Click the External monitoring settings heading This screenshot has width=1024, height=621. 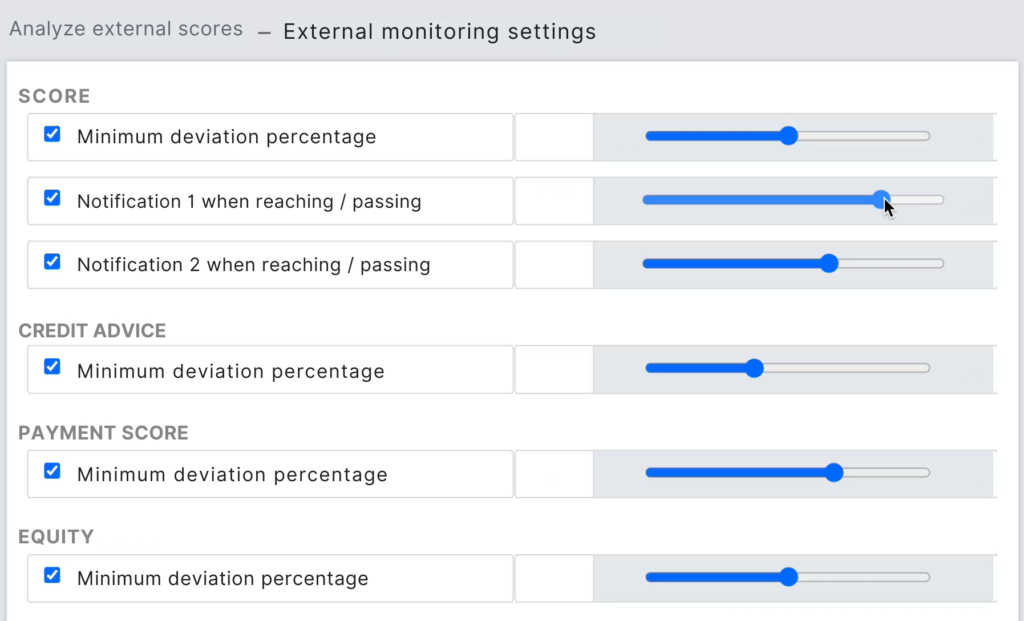[439, 31]
